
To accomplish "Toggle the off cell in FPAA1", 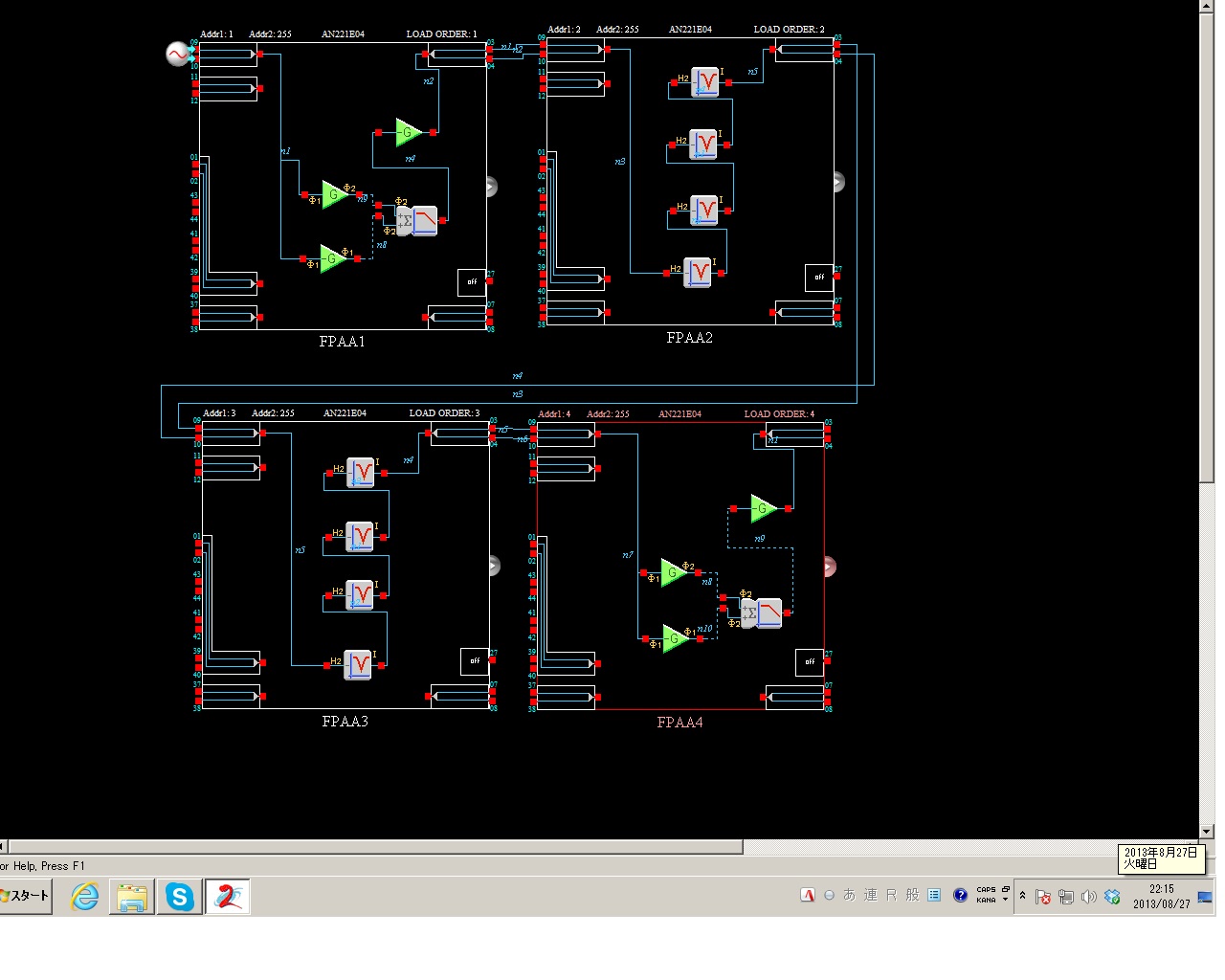I will [x=472, y=282].
